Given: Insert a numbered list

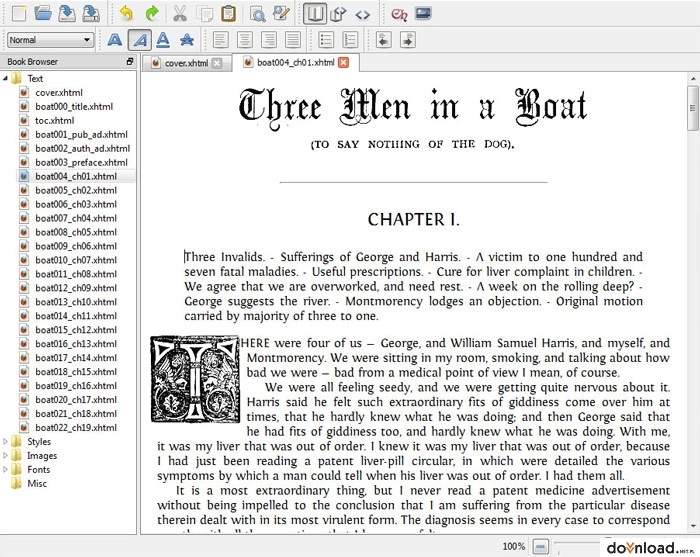Looking at the screenshot, I should (x=350, y=40).
